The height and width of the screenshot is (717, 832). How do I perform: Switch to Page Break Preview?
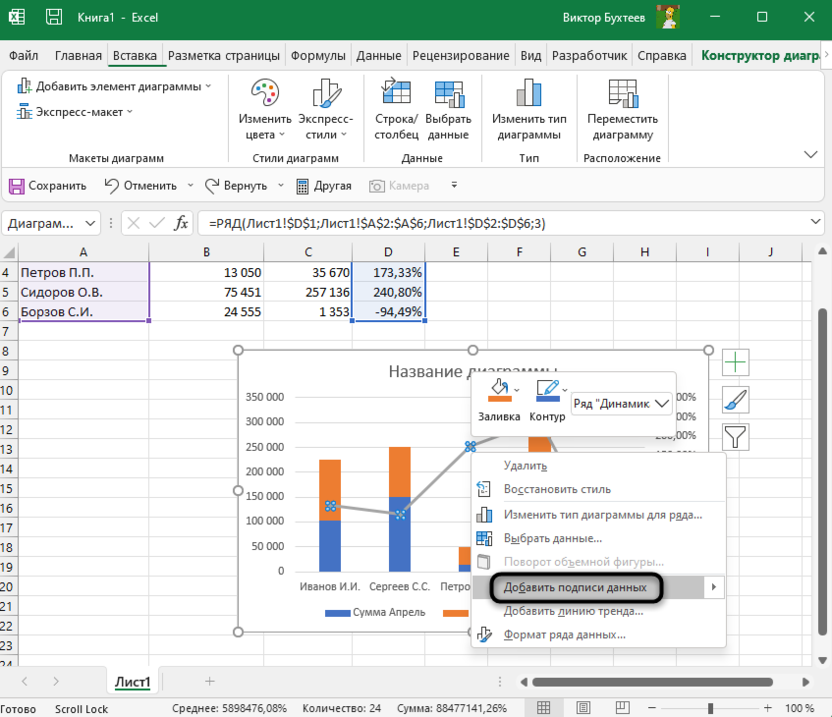[x=622, y=707]
